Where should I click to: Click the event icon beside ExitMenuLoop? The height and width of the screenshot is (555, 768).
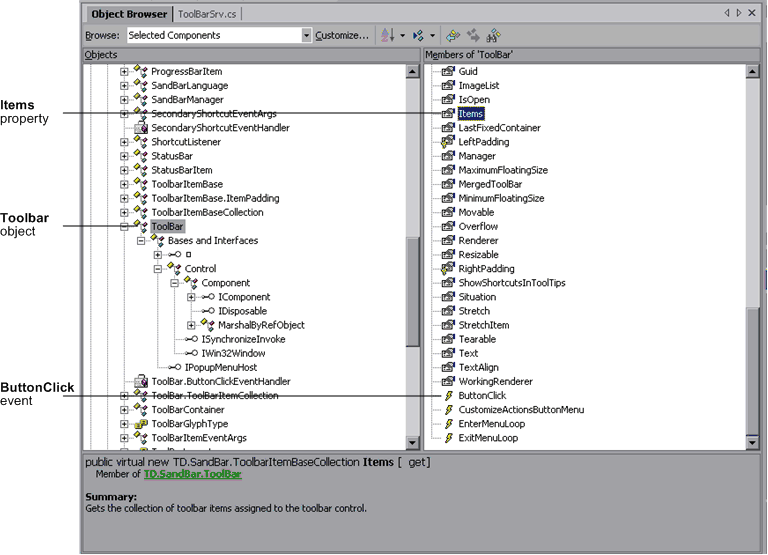(449, 438)
